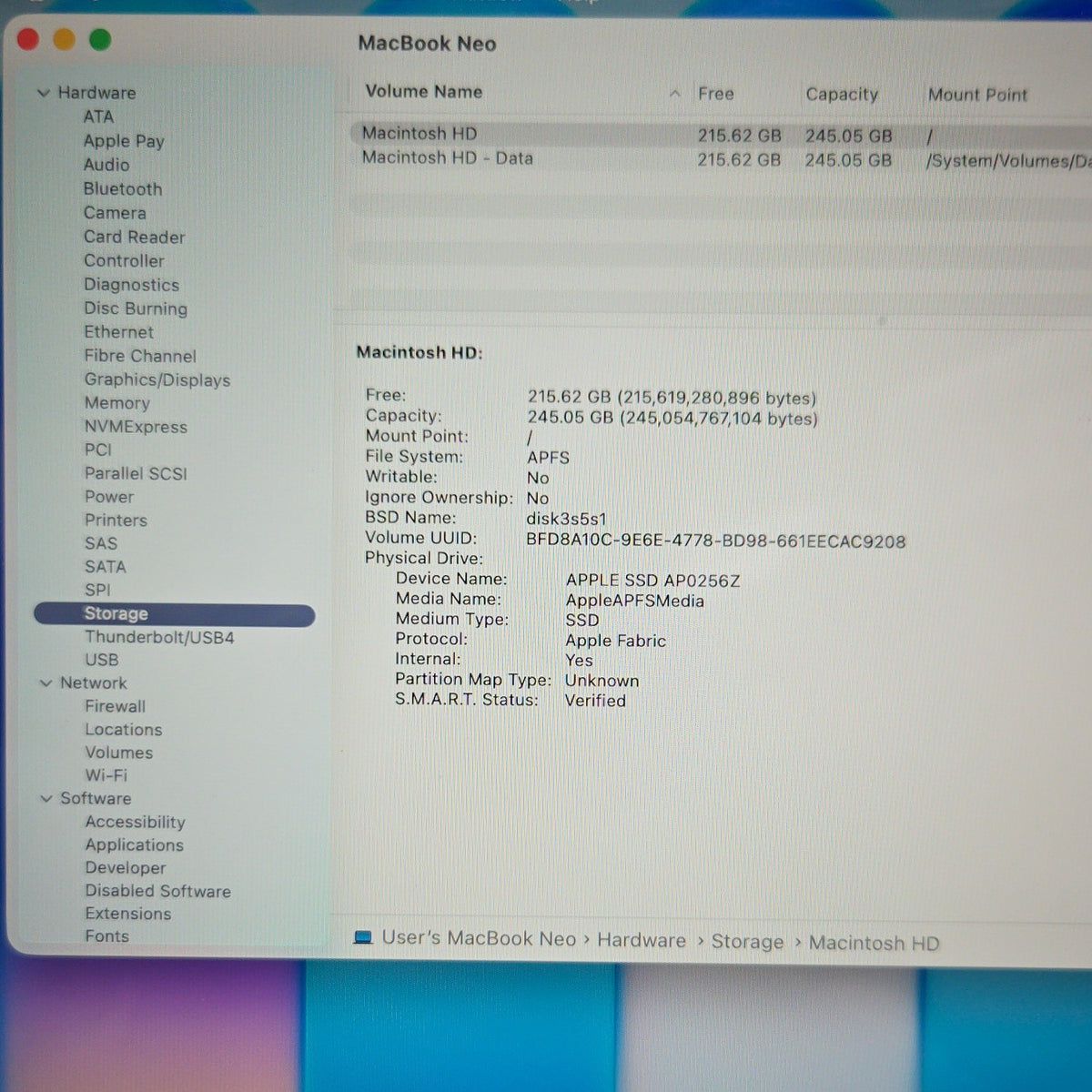Click the APPLE SSD AP0256Z device name

tap(652, 581)
